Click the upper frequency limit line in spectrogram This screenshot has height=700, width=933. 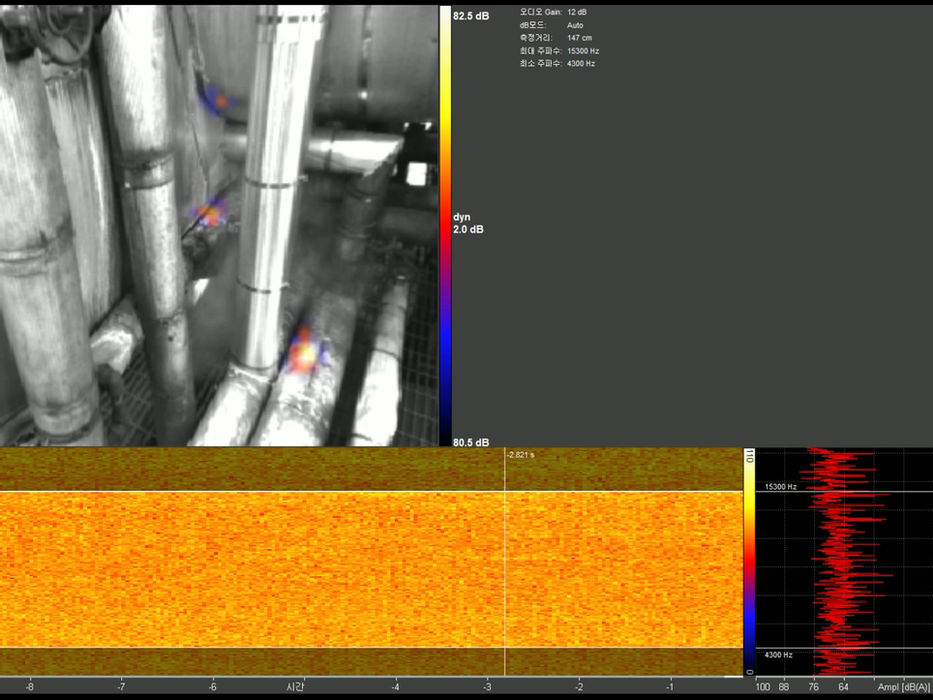tap(371, 492)
